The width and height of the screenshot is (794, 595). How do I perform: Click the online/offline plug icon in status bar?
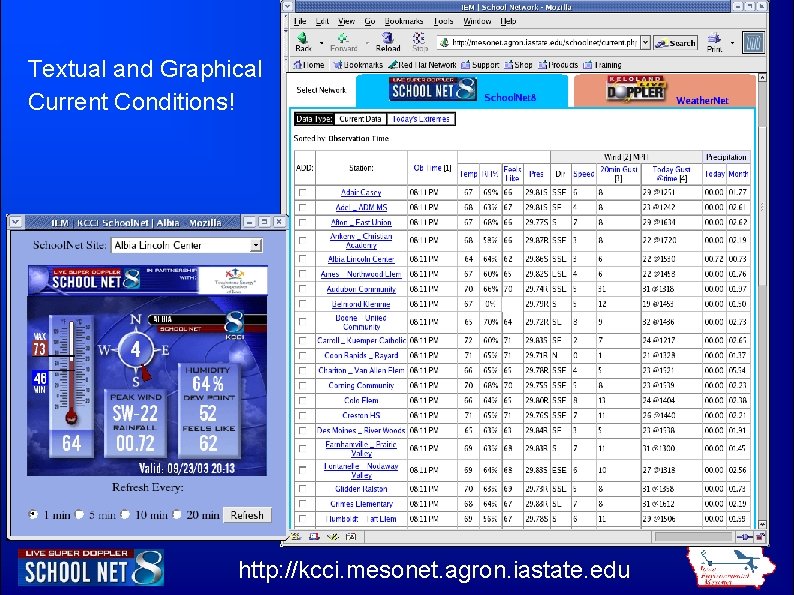click(x=744, y=537)
